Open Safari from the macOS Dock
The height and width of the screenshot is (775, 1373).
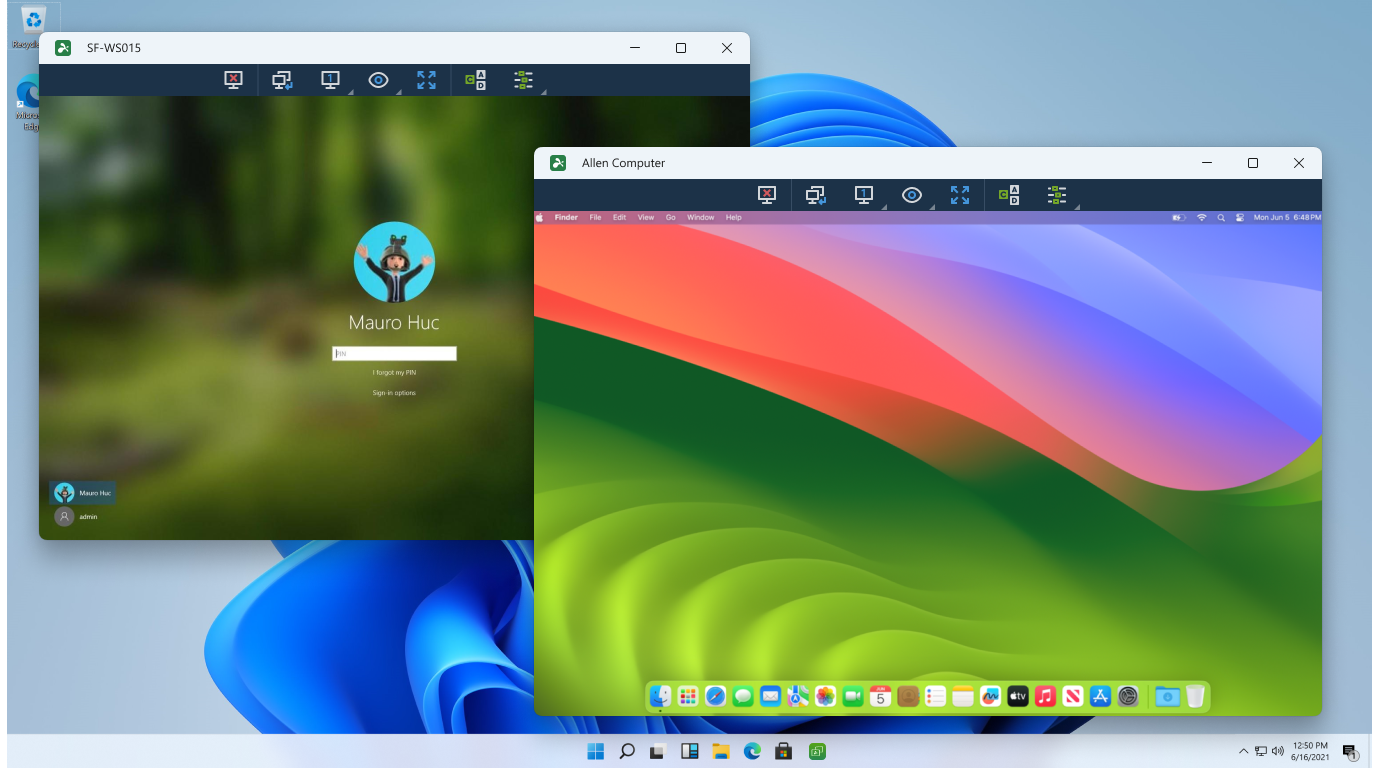tap(715, 697)
